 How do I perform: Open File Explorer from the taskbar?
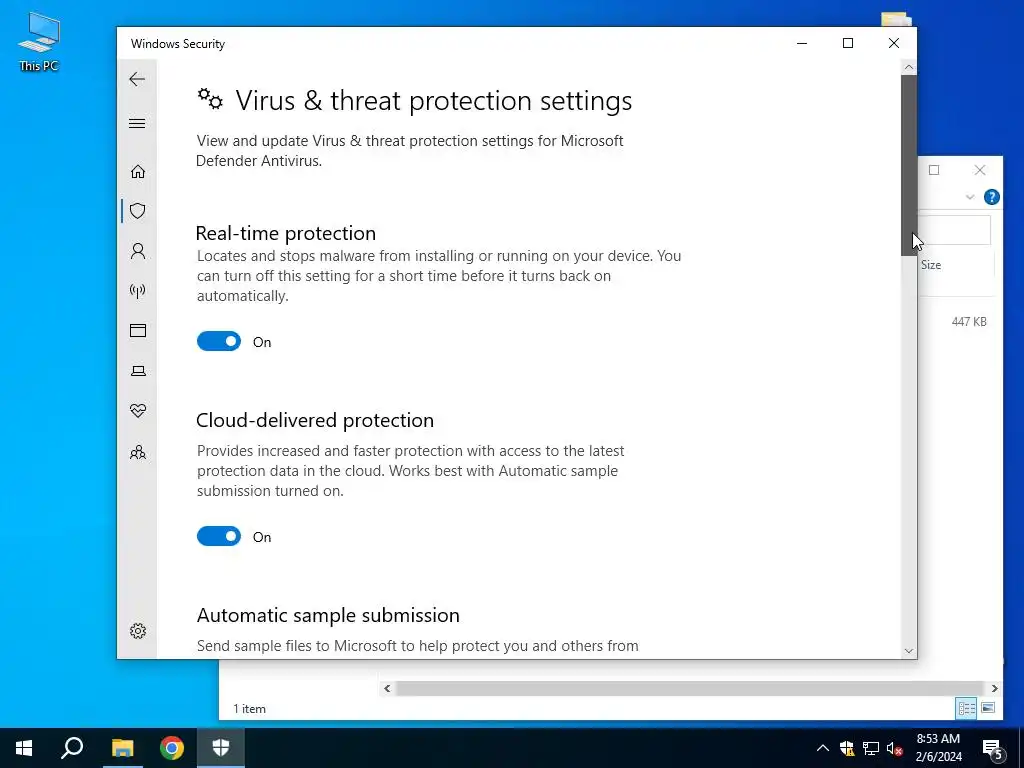[122, 748]
